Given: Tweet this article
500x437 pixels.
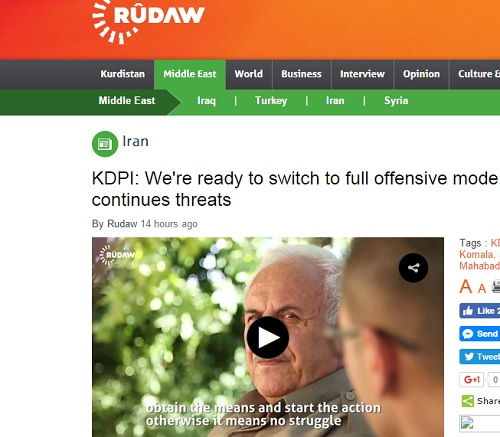Looking at the screenshot, I should [x=479, y=357].
